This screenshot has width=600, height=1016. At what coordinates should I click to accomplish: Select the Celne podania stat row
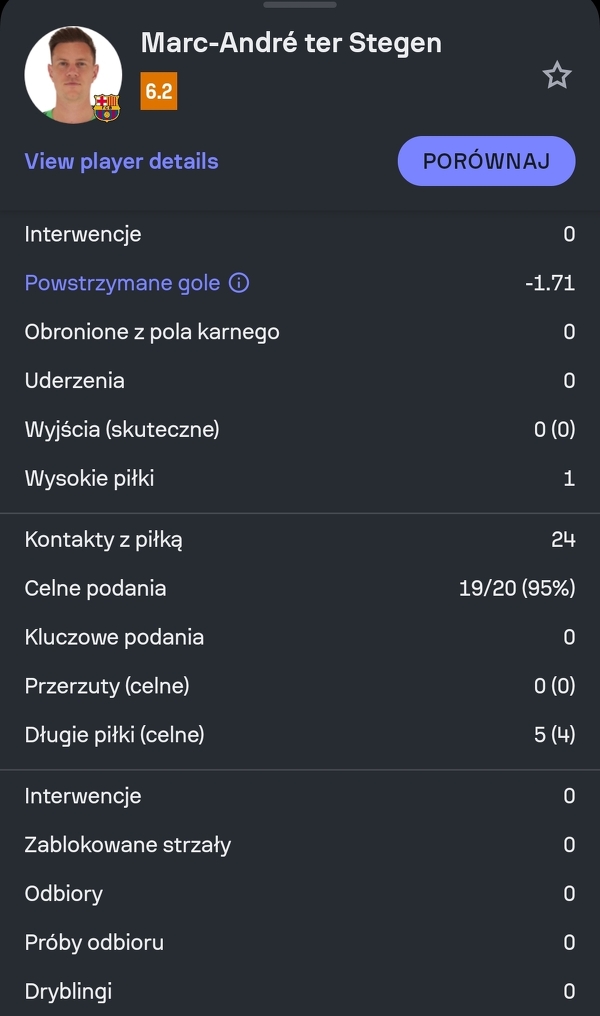[x=300, y=588]
